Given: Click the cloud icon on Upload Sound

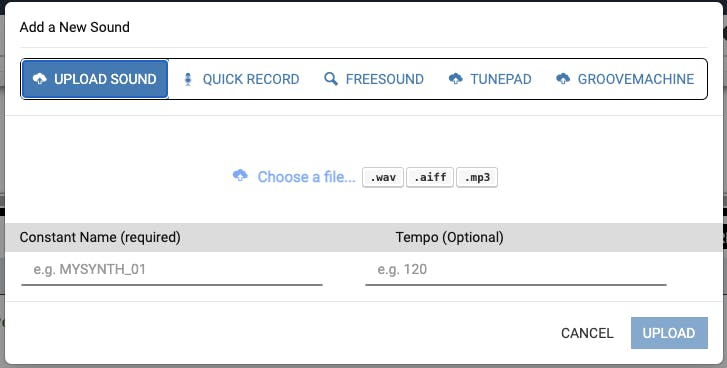Looking at the screenshot, I should pos(39,79).
